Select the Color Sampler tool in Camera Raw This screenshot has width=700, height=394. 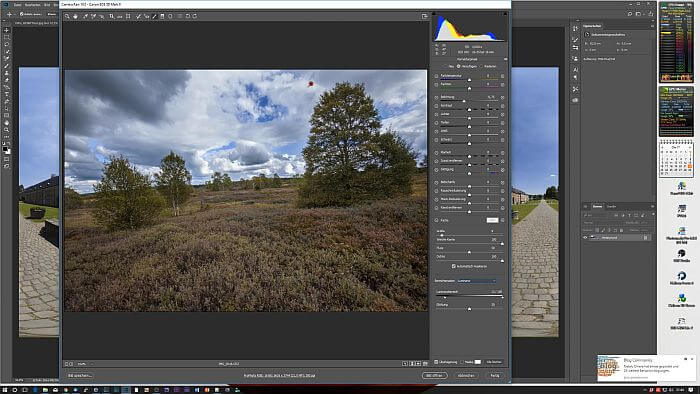tap(94, 16)
